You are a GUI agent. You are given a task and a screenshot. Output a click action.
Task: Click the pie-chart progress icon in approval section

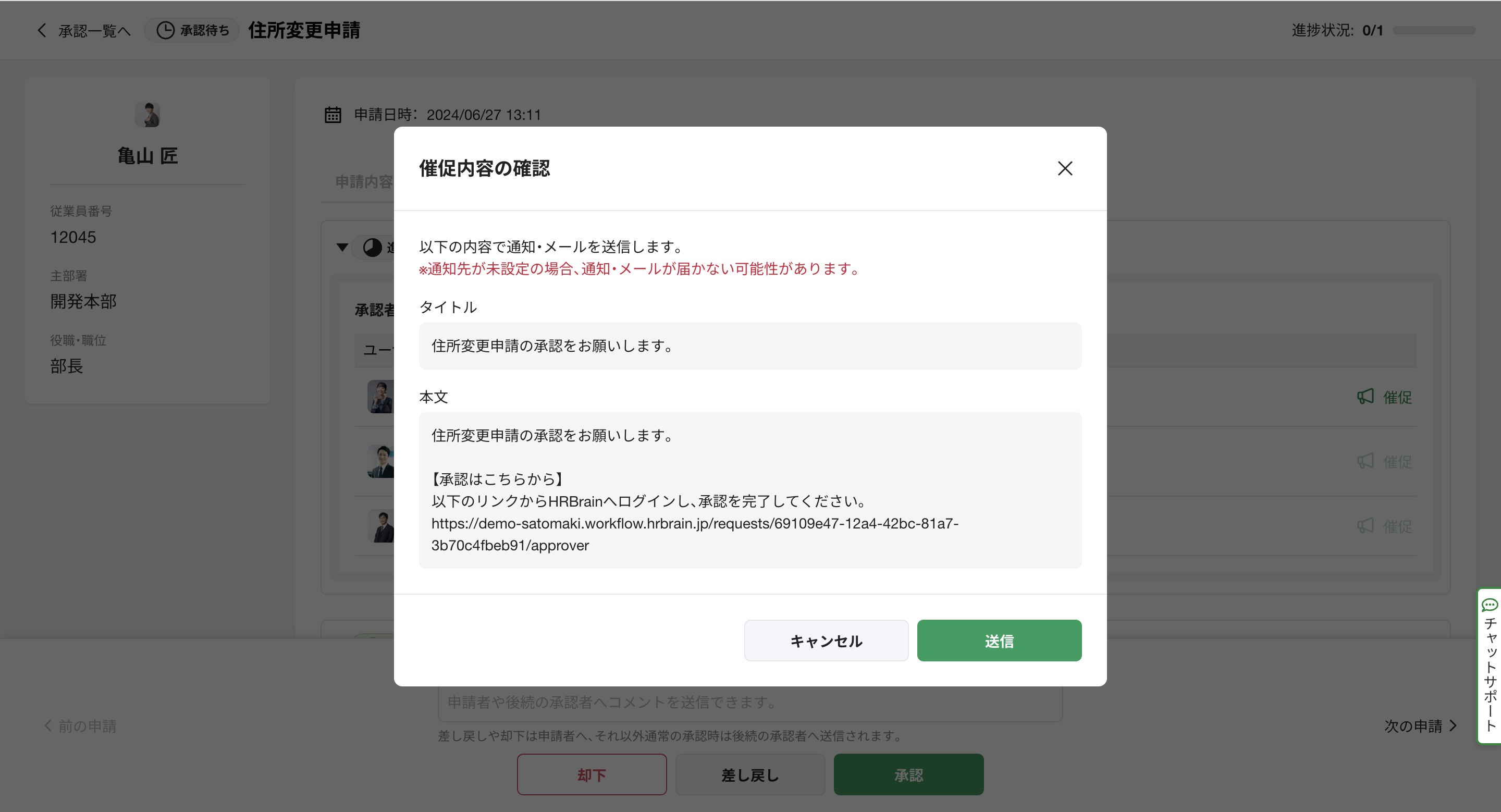(x=372, y=248)
